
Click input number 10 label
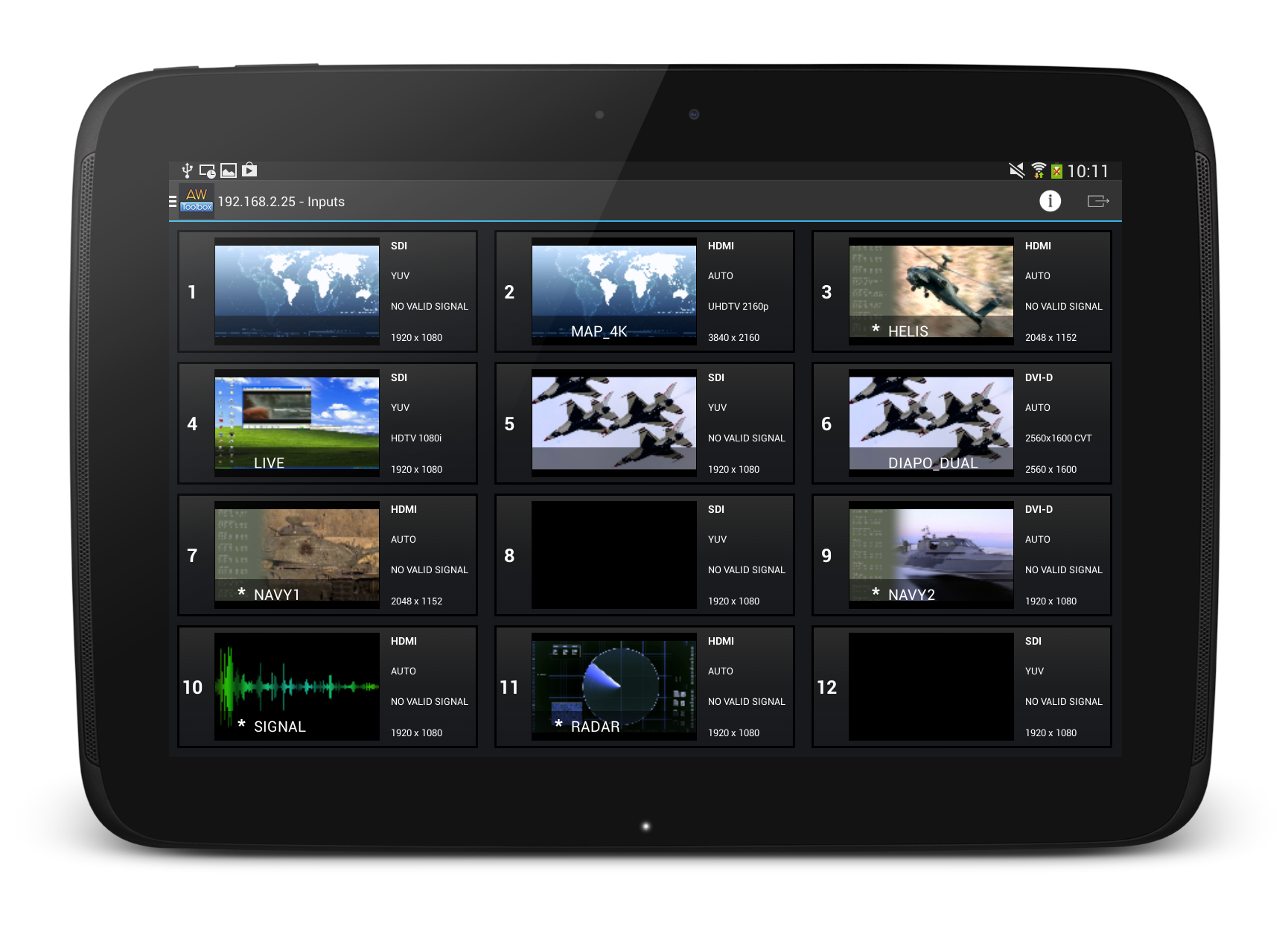(x=192, y=687)
